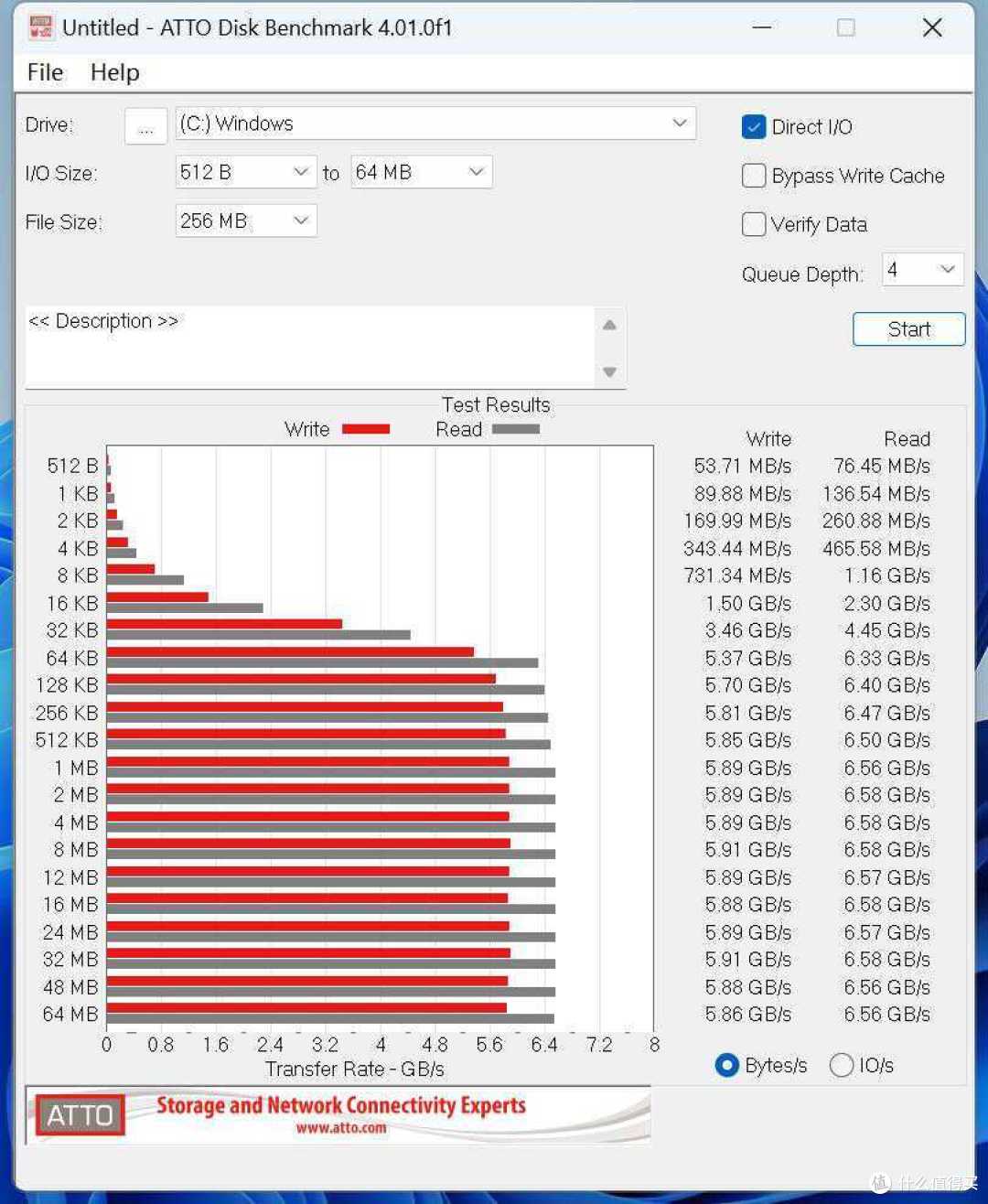Expand the (C:) Windows drive dropdown
988x1204 pixels.
click(x=435, y=124)
